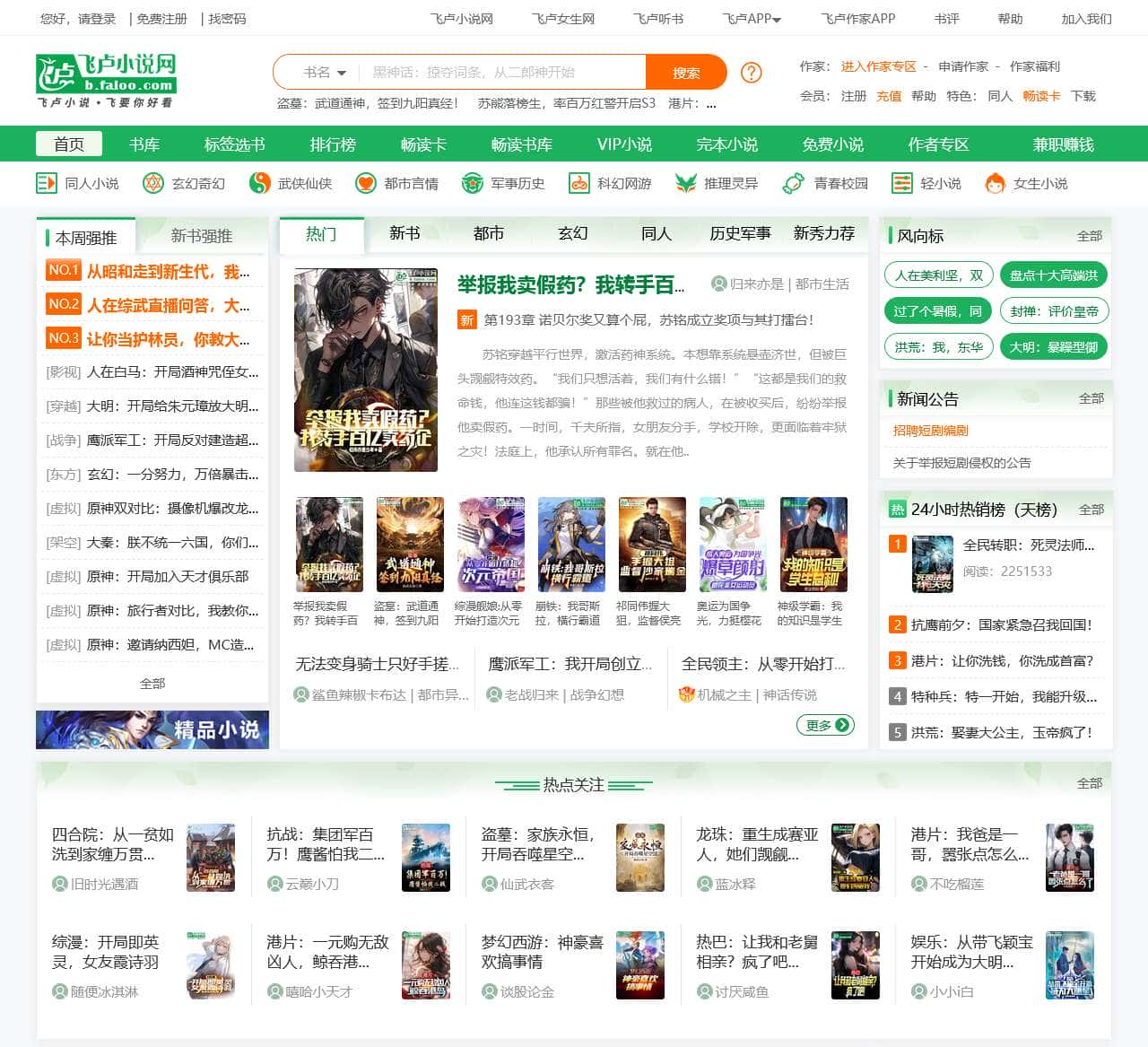Viewport: 1148px width, 1047px height.
Task: Click 全部 below the 本周强推 list
Action: pos(152,684)
